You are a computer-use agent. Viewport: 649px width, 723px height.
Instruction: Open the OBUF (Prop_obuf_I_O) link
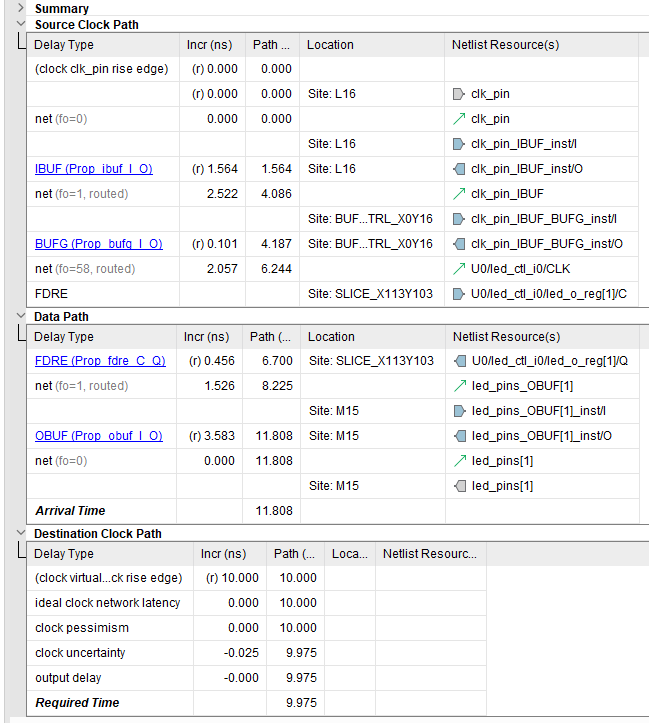pyautogui.click(x=99, y=436)
